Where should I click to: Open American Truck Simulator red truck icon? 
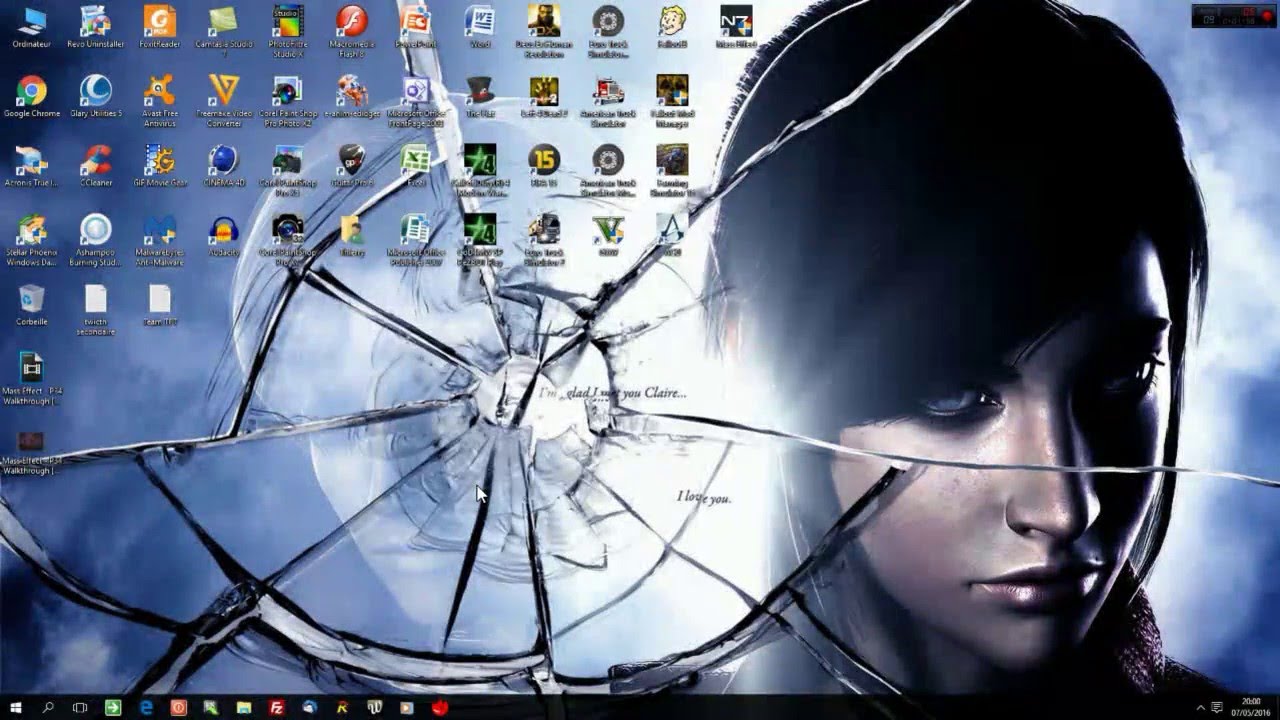608,101
